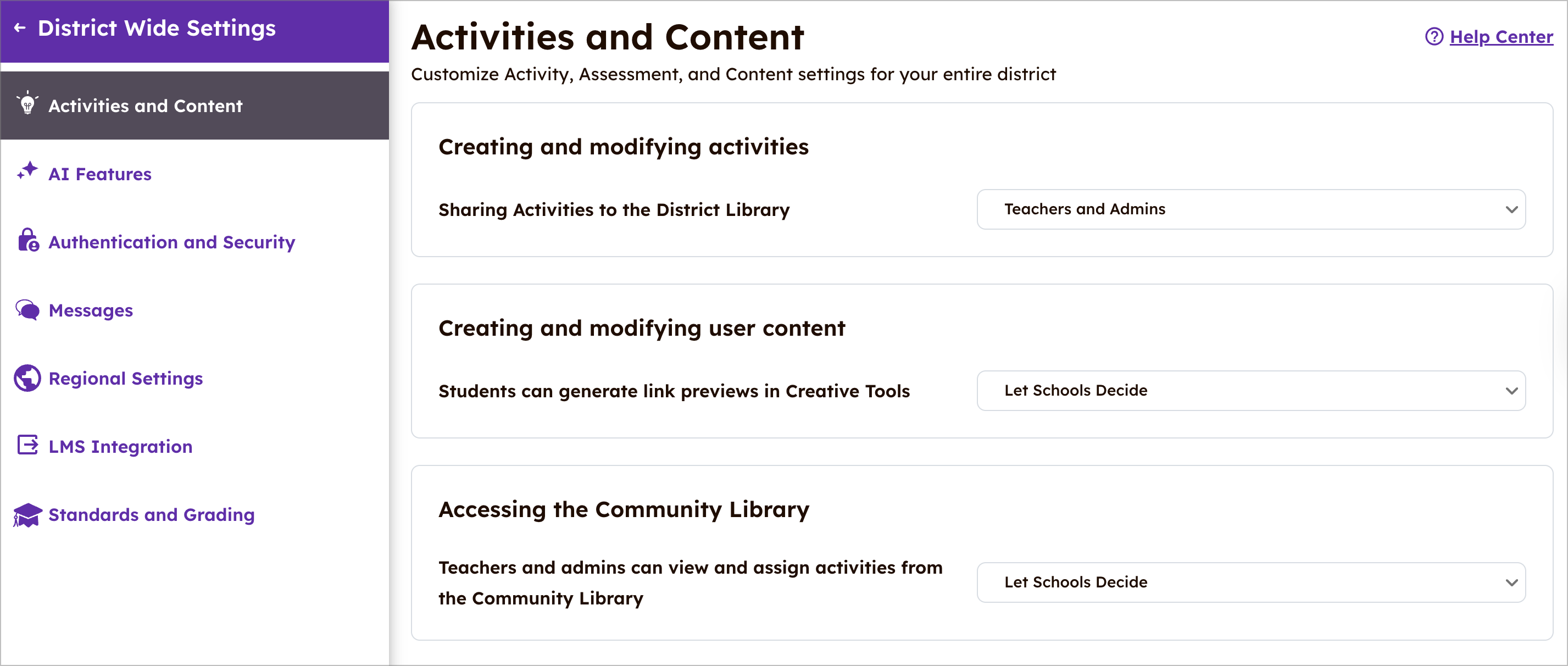
Task: Expand the Teachers and Admins dropdown chevron
Action: (x=1511, y=209)
